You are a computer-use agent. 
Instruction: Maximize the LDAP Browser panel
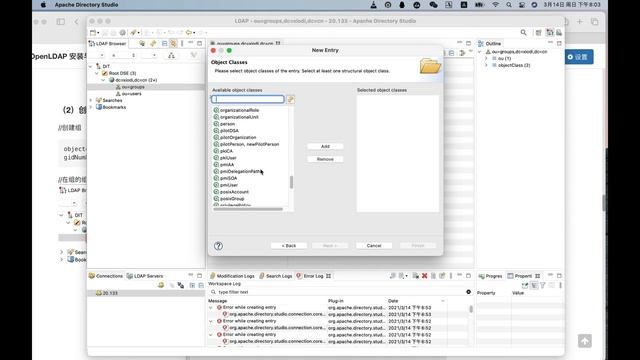coord(200,43)
